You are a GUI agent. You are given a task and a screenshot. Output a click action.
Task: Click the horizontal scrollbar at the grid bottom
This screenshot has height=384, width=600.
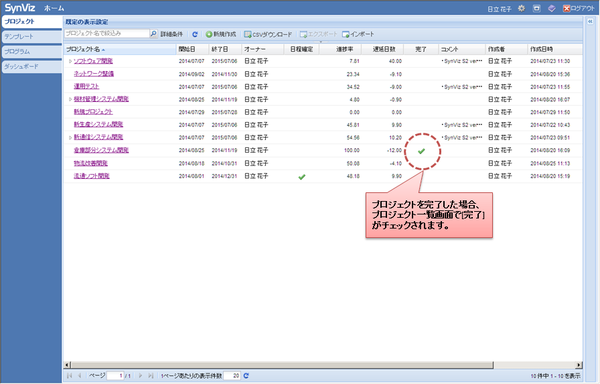tap(282, 365)
